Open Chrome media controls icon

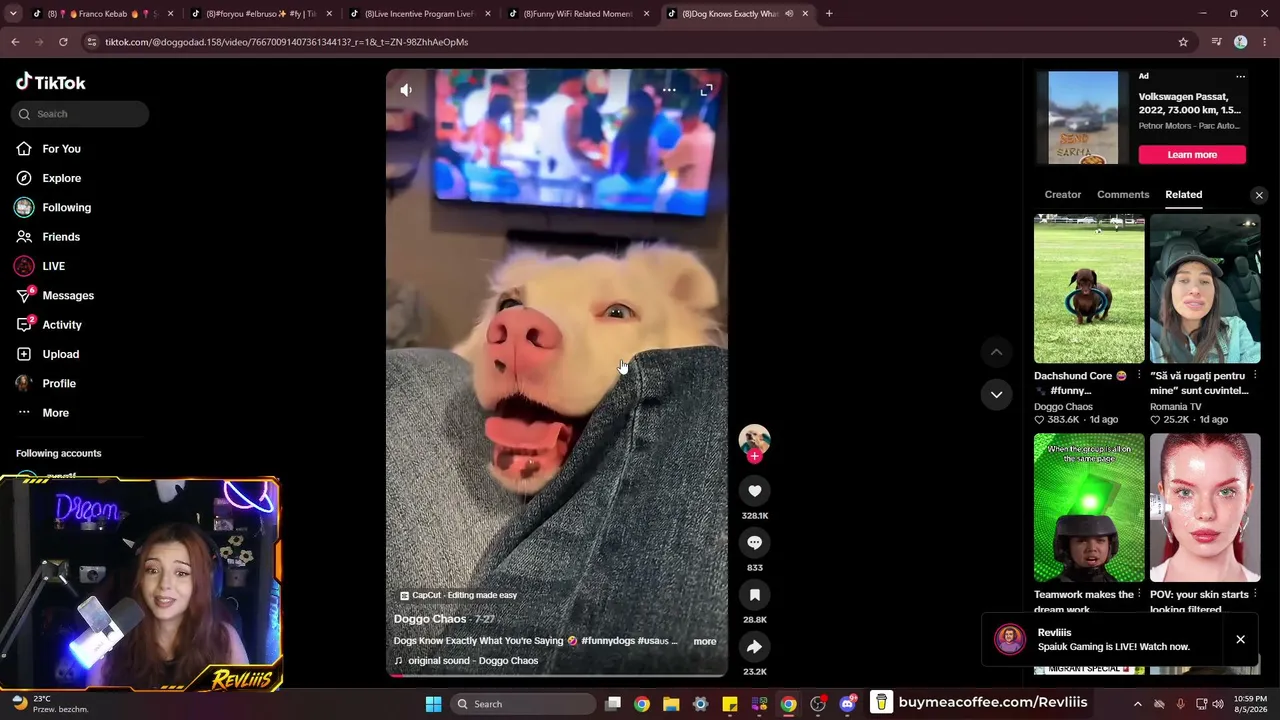1216,42
